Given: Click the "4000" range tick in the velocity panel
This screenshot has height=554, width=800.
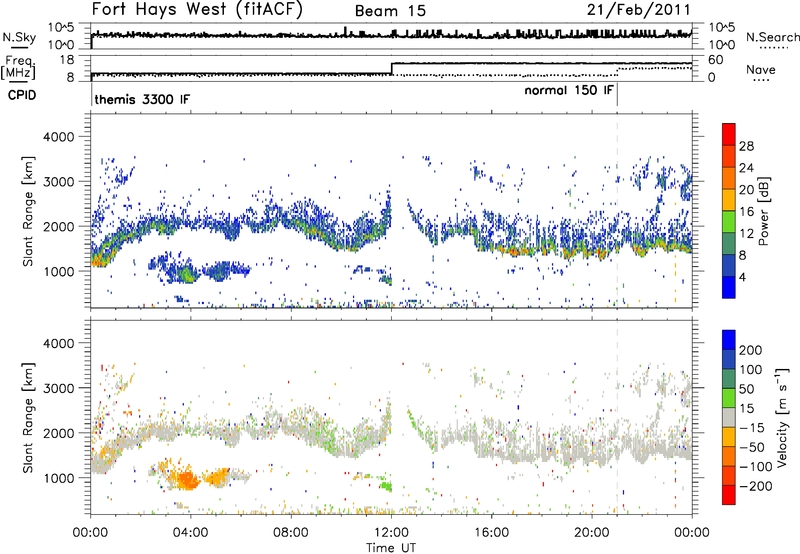Looking at the screenshot, I should [x=58, y=343].
